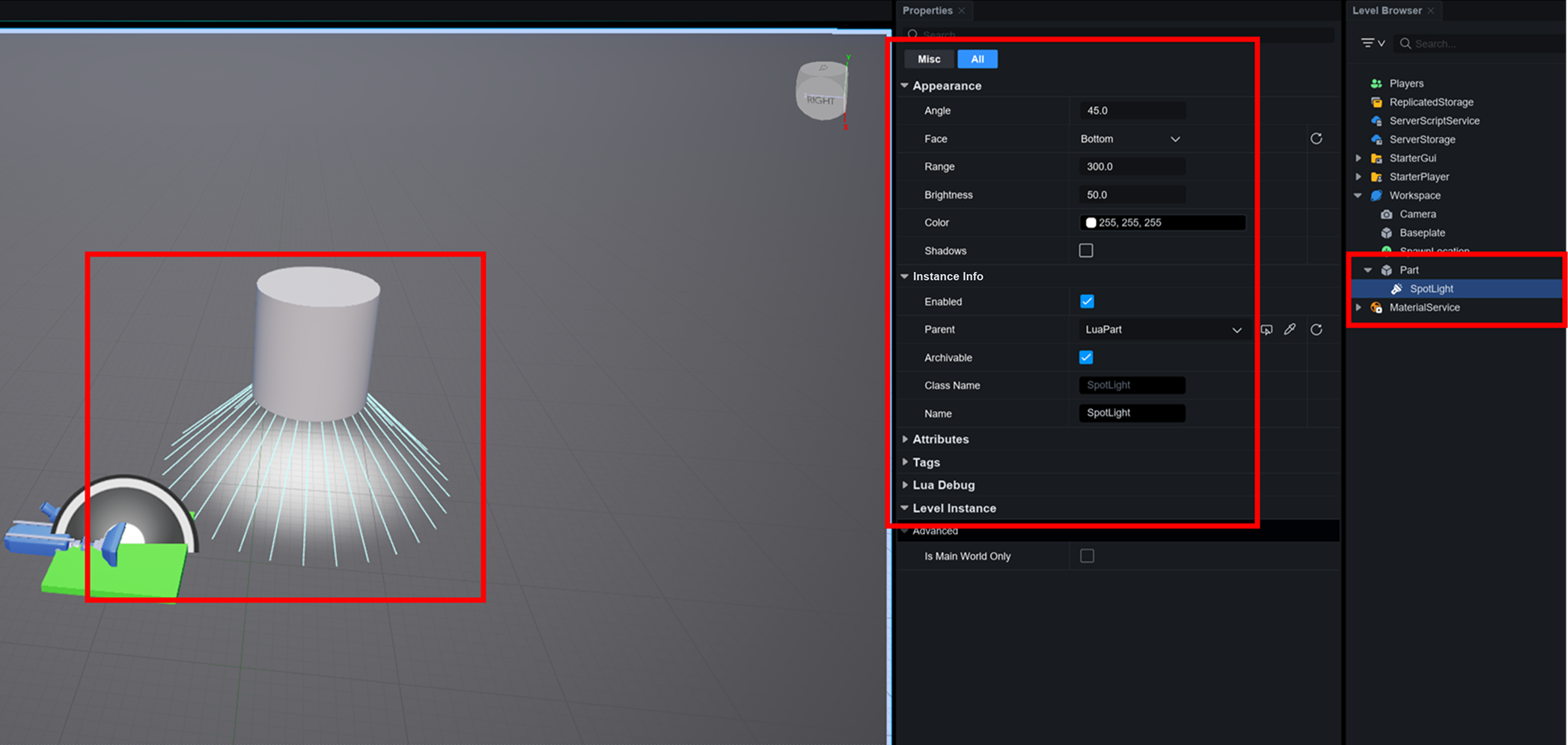
Task: Click the Camera icon under Workspace
Action: (1386, 214)
